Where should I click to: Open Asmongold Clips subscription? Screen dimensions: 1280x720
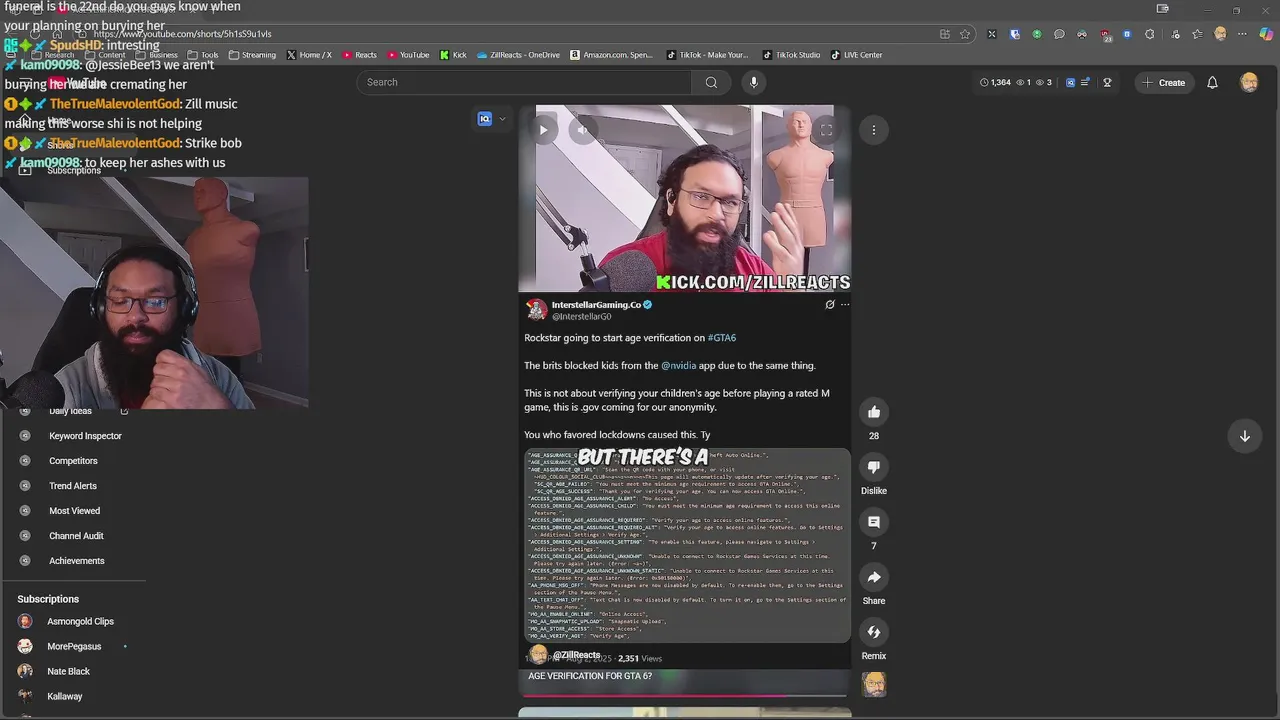coord(80,621)
